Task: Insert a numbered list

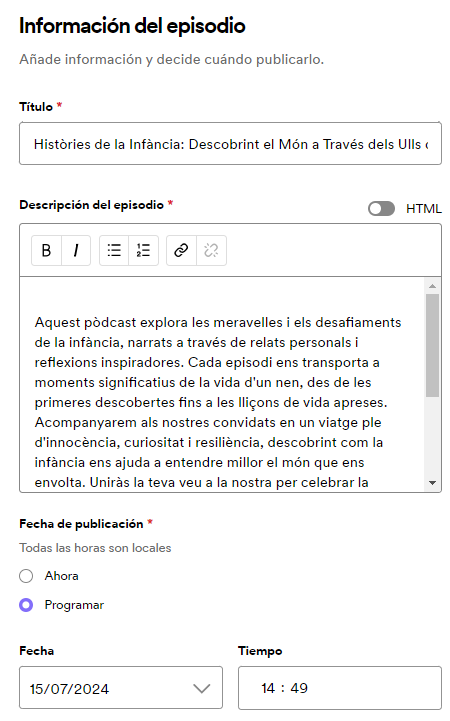Action: click(144, 251)
